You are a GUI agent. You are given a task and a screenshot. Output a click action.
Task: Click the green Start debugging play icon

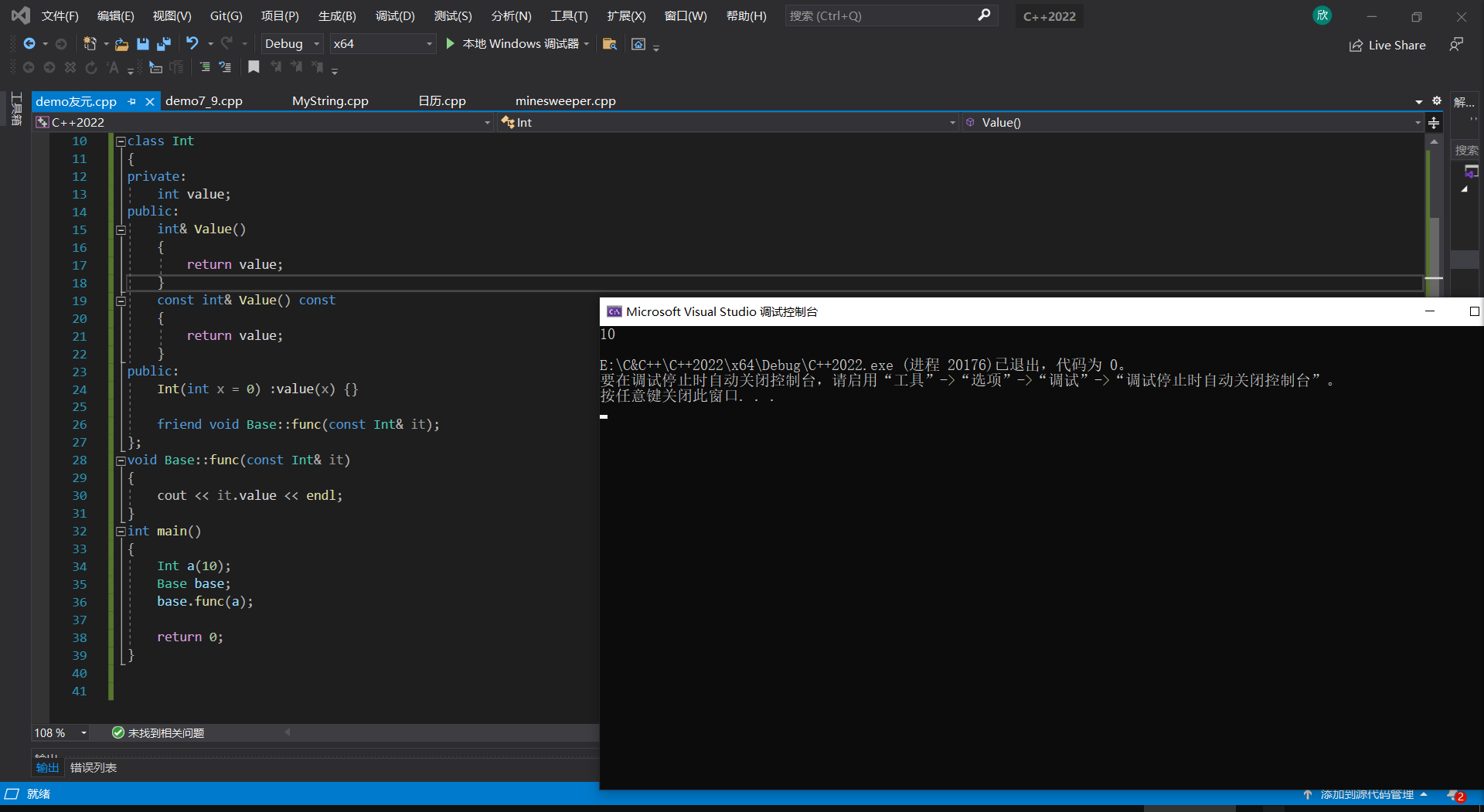point(450,44)
